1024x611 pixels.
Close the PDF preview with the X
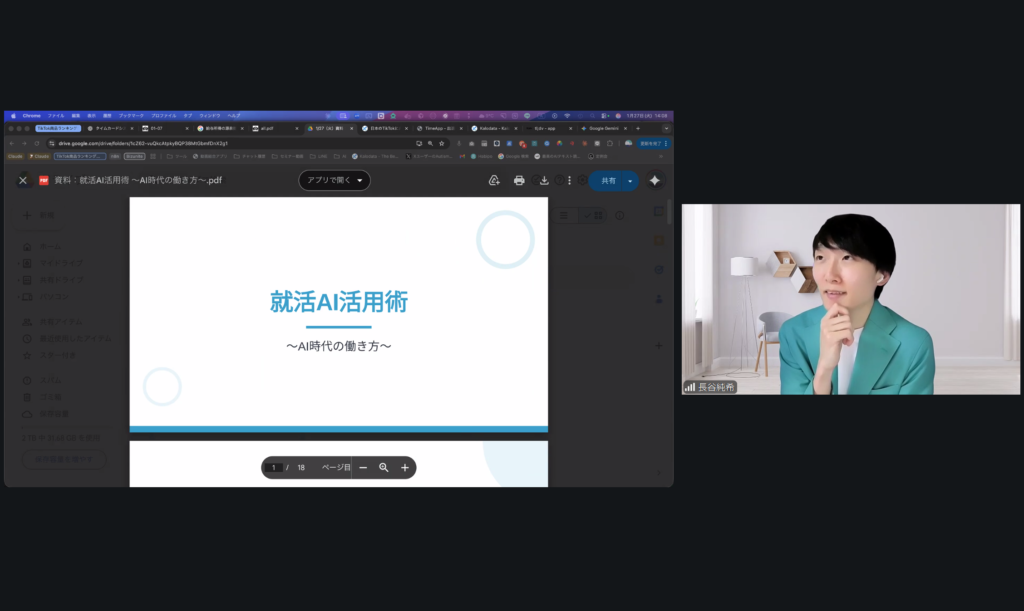tap(23, 180)
